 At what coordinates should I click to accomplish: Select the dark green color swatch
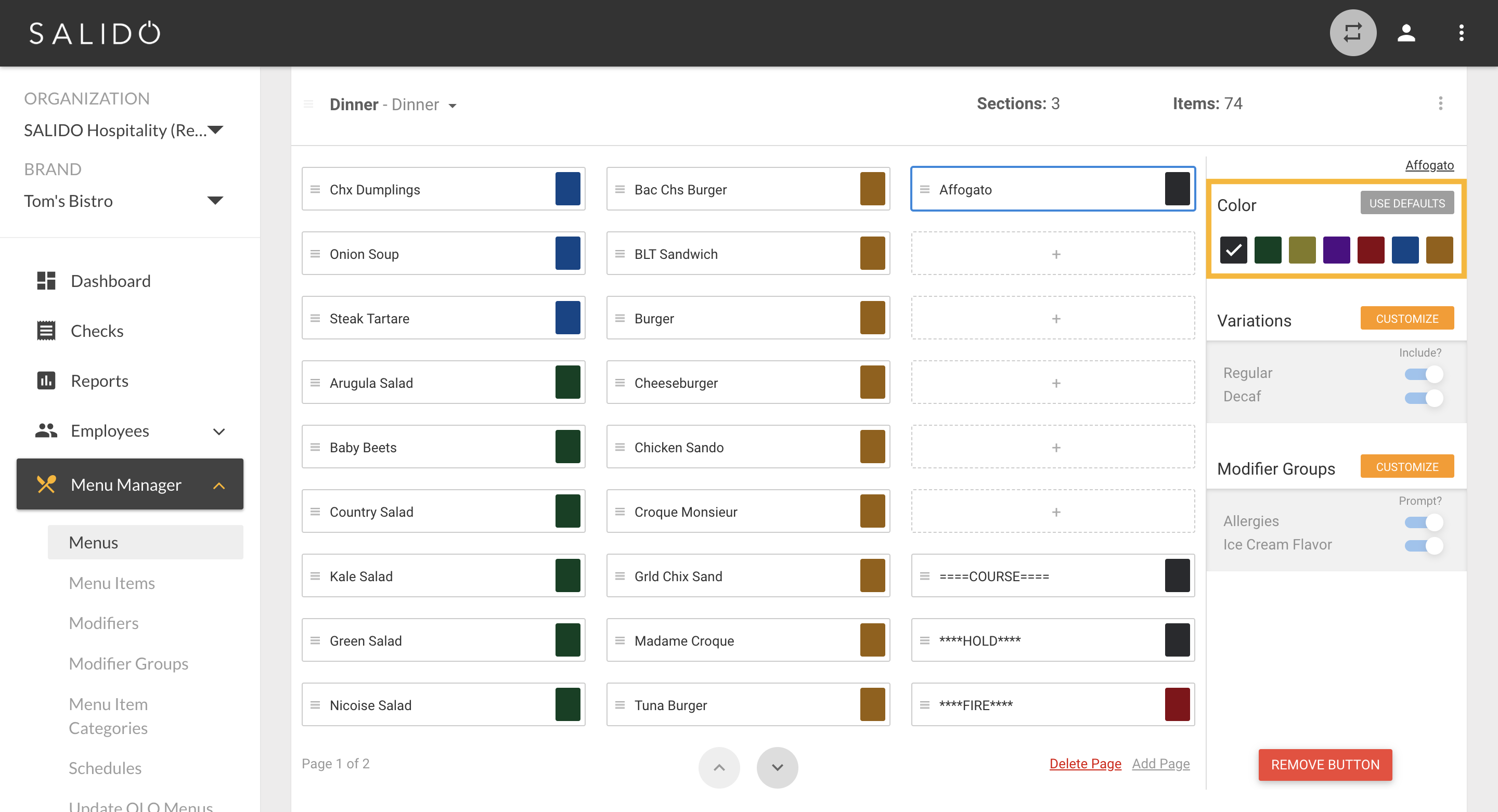click(x=1267, y=250)
